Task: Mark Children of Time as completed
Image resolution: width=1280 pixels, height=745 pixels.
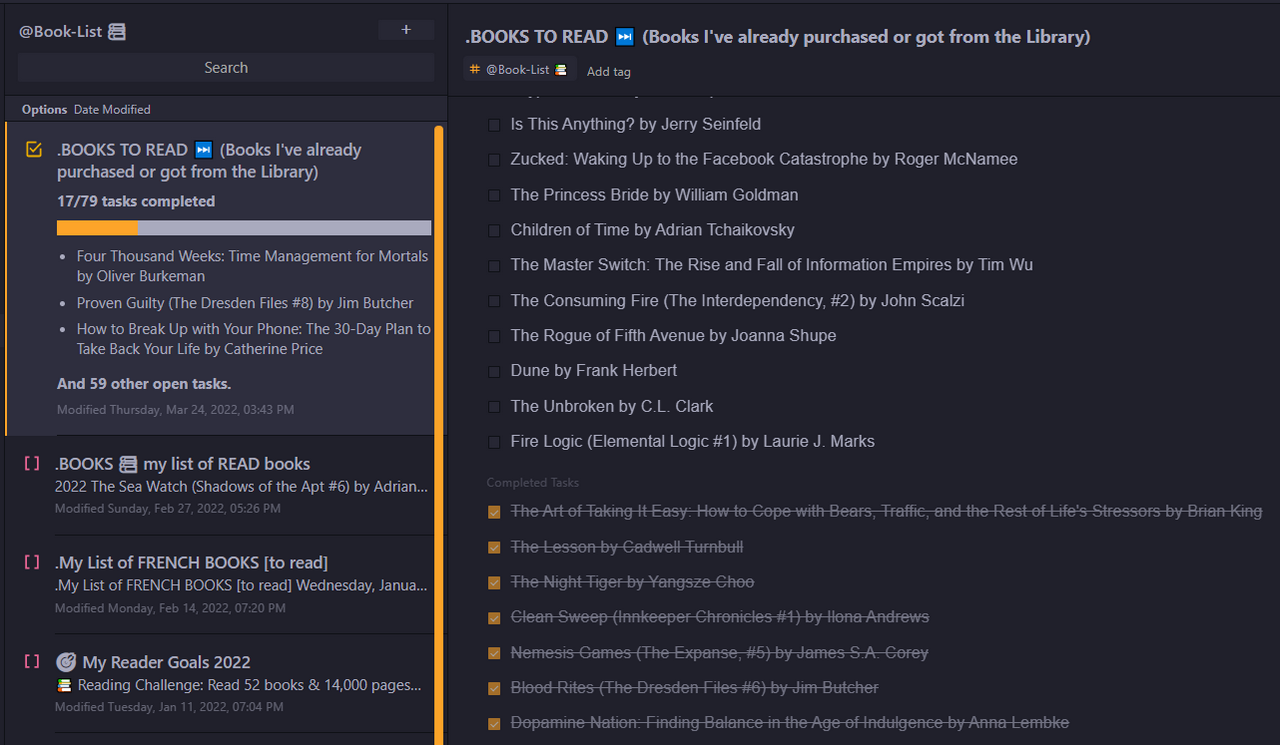Action: (494, 231)
